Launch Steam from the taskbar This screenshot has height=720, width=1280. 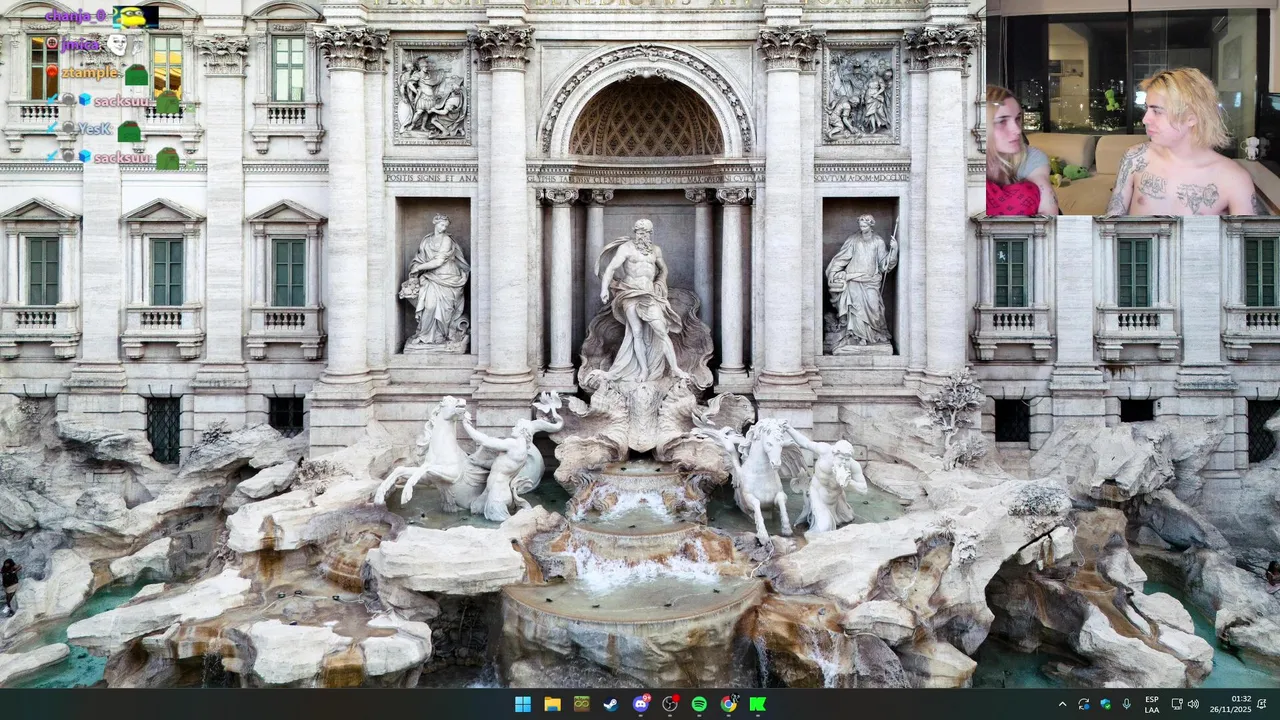tap(610, 704)
